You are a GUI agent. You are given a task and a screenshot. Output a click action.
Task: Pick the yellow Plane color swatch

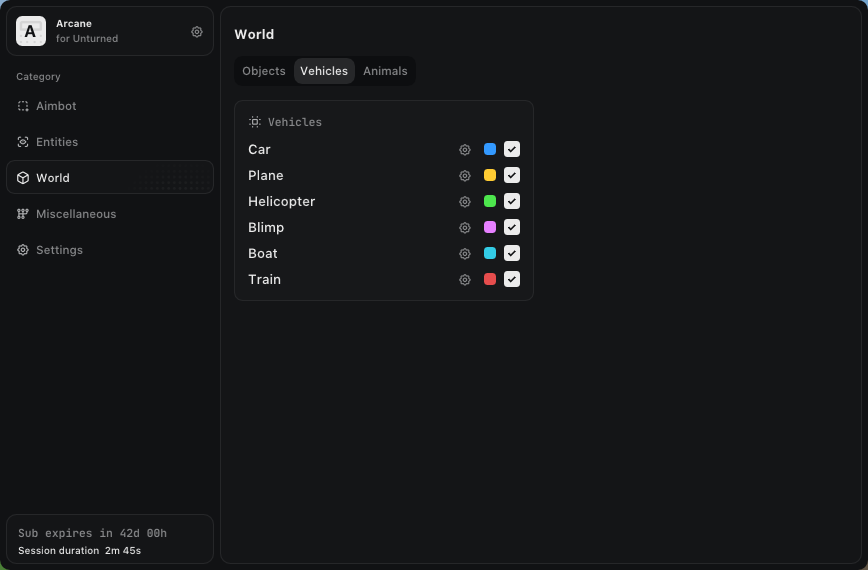point(490,176)
